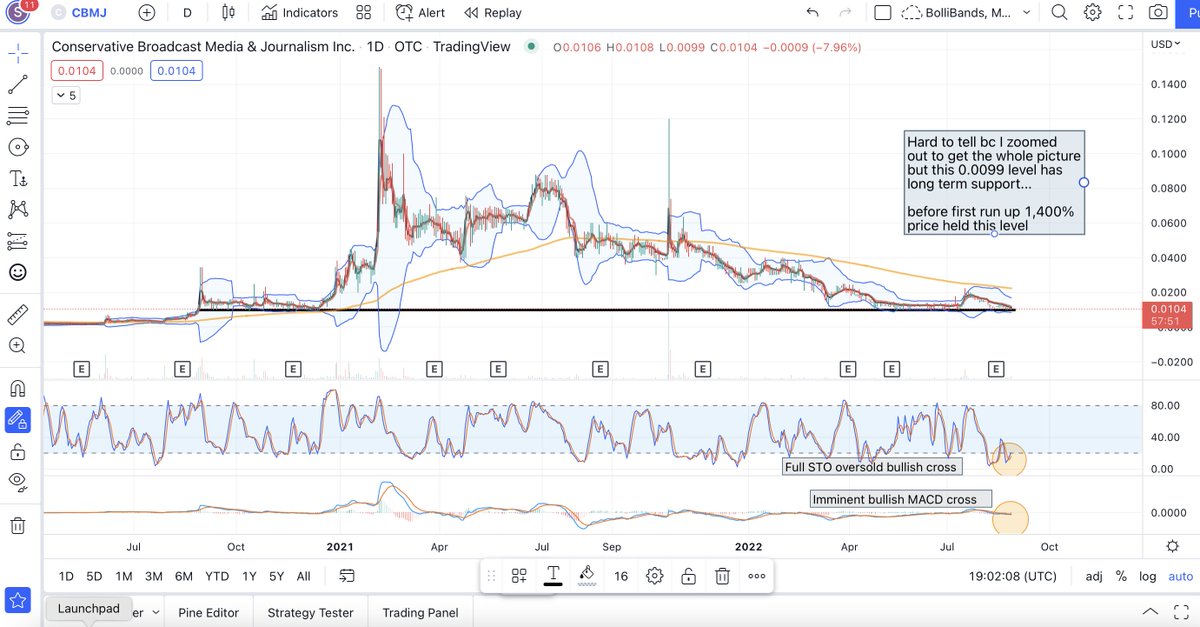1200x627 pixels.
Task: Change background fill color in floating toolbar
Action: point(587,576)
